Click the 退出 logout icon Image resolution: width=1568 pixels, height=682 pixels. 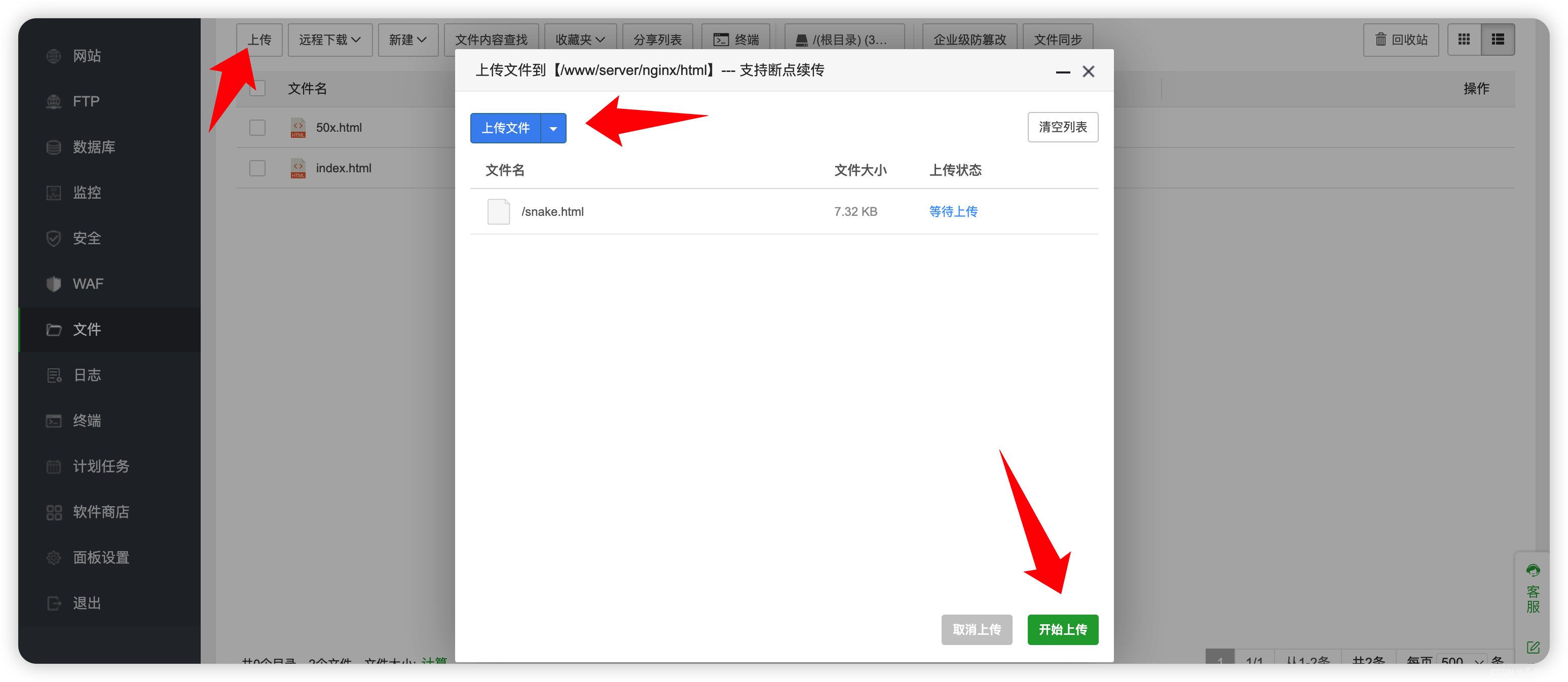[54, 603]
